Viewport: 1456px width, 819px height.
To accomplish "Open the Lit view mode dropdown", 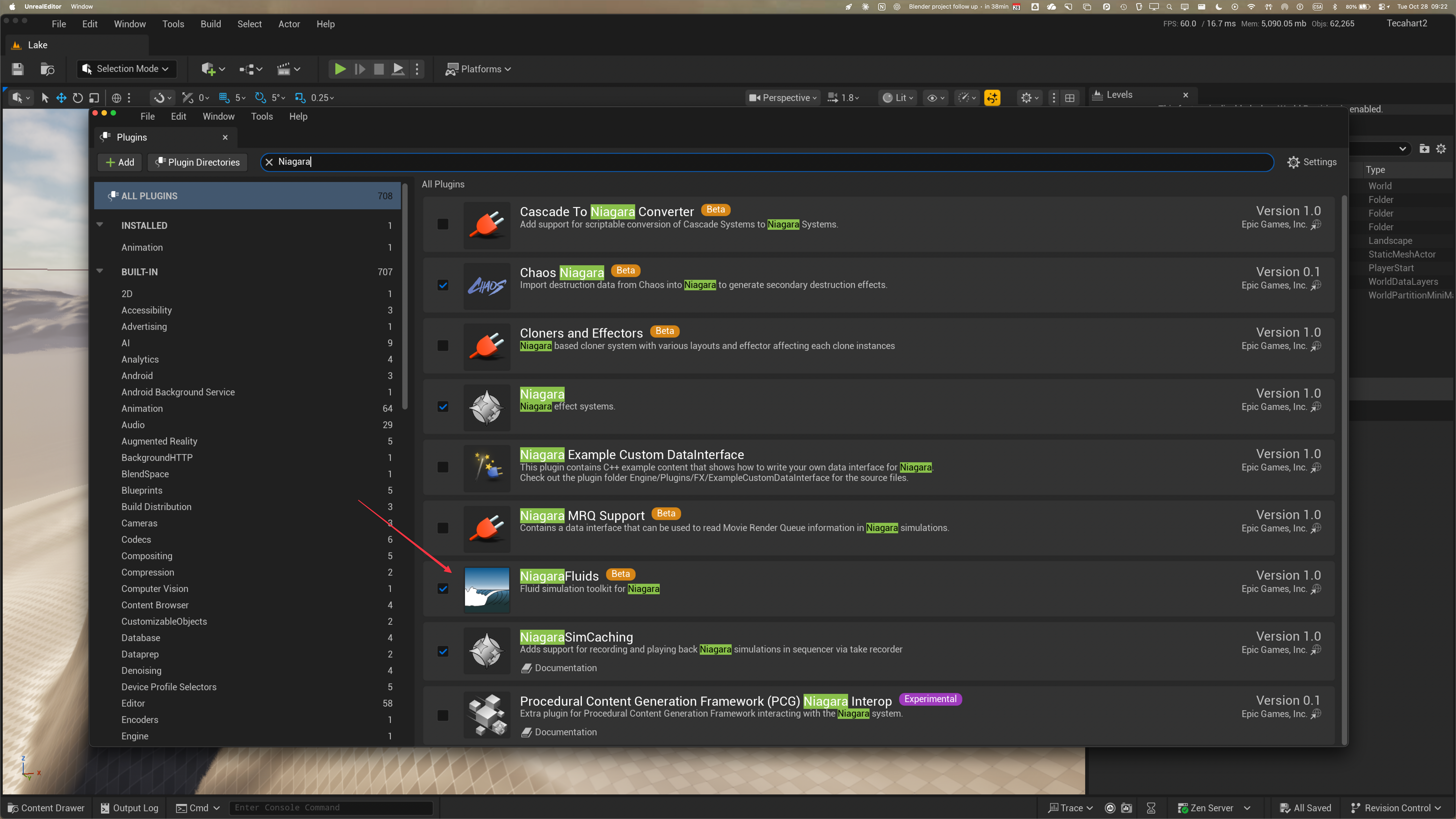I will point(897,98).
